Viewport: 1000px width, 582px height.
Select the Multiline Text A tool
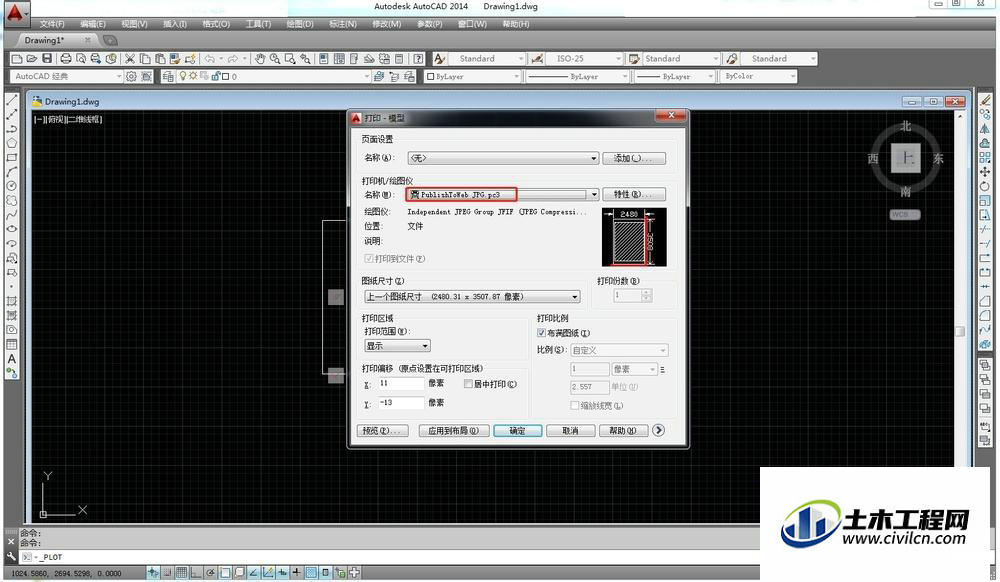point(11,359)
